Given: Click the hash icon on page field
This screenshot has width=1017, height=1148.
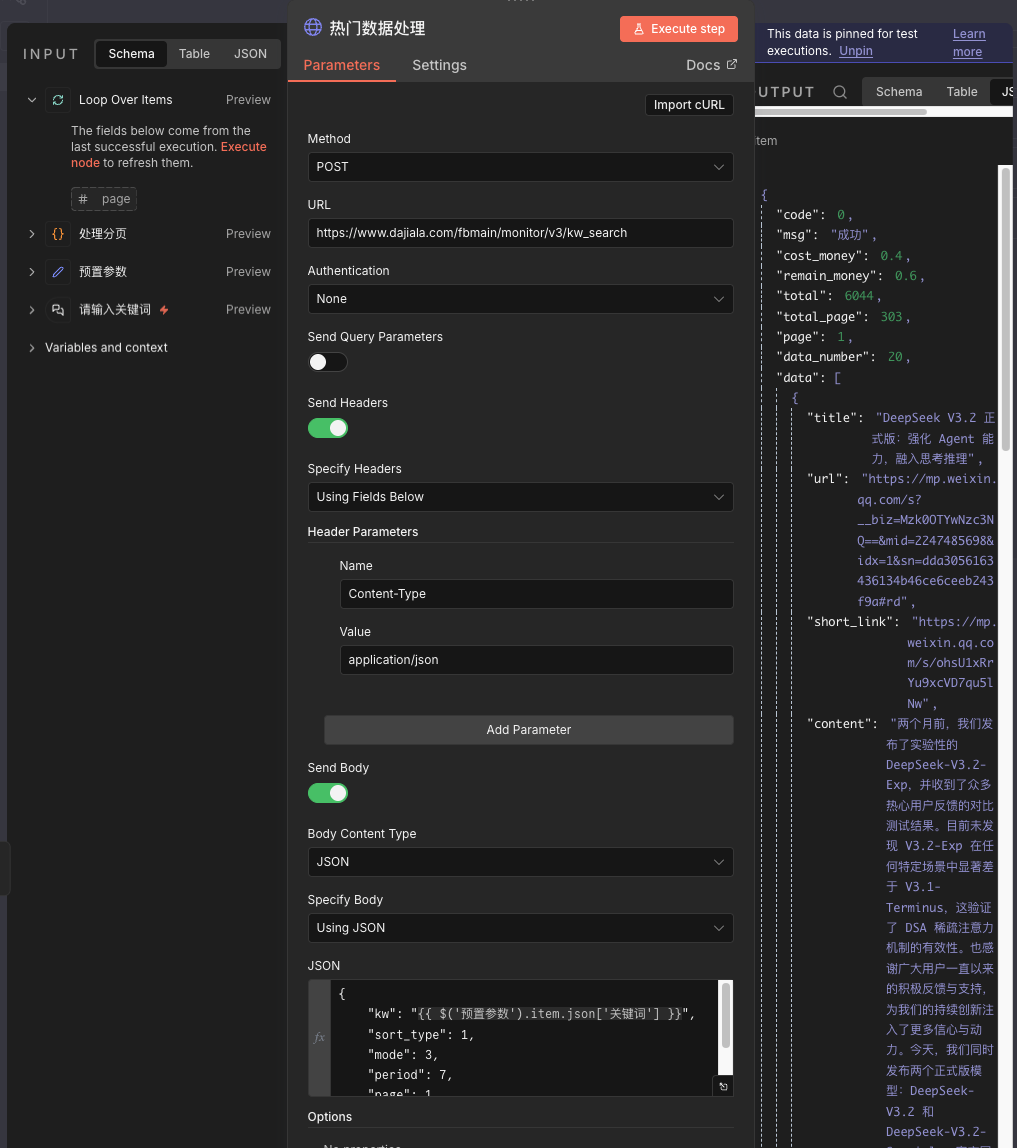Looking at the screenshot, I should tap(83, 199).
